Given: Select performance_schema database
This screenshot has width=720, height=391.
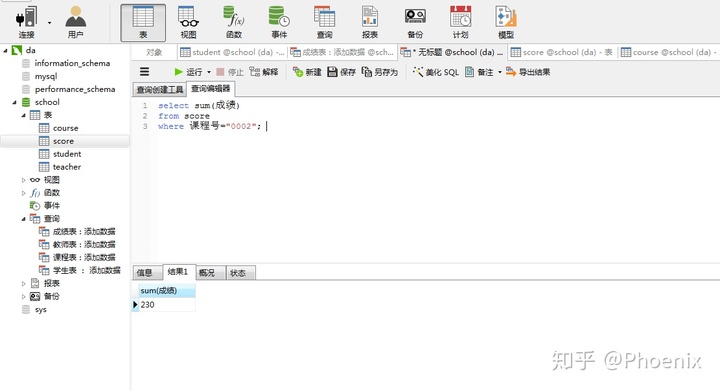Looking at the screenshot, I should (75, 89).
